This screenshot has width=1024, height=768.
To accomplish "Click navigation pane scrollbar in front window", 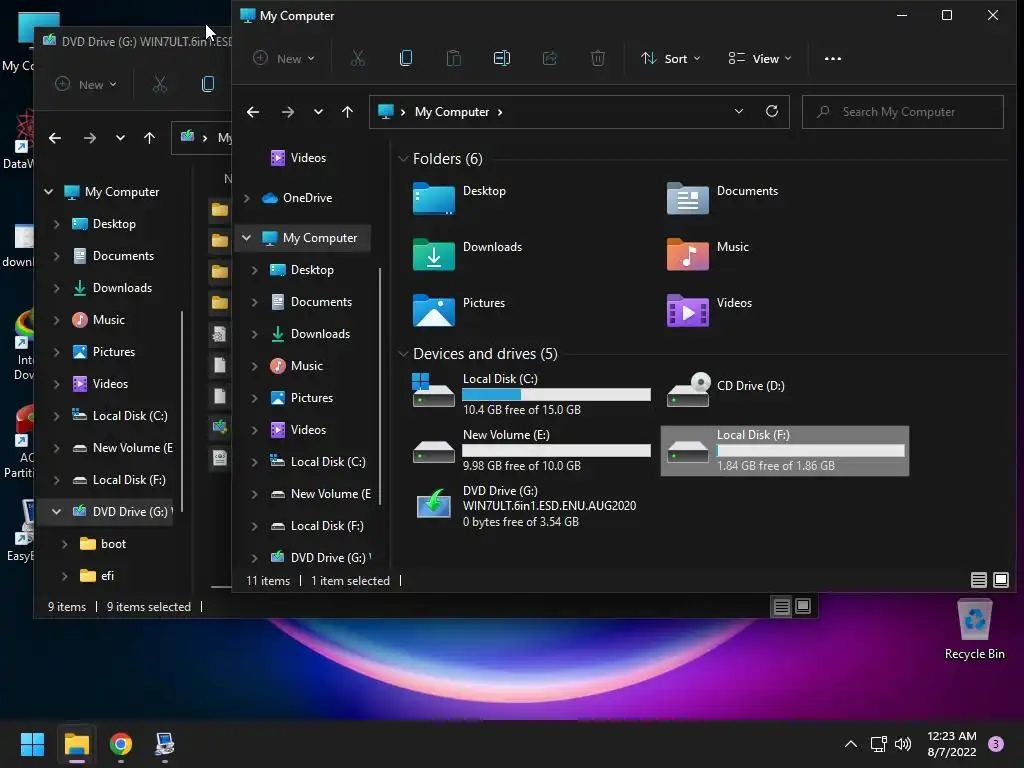I will (x=379, y=385).
